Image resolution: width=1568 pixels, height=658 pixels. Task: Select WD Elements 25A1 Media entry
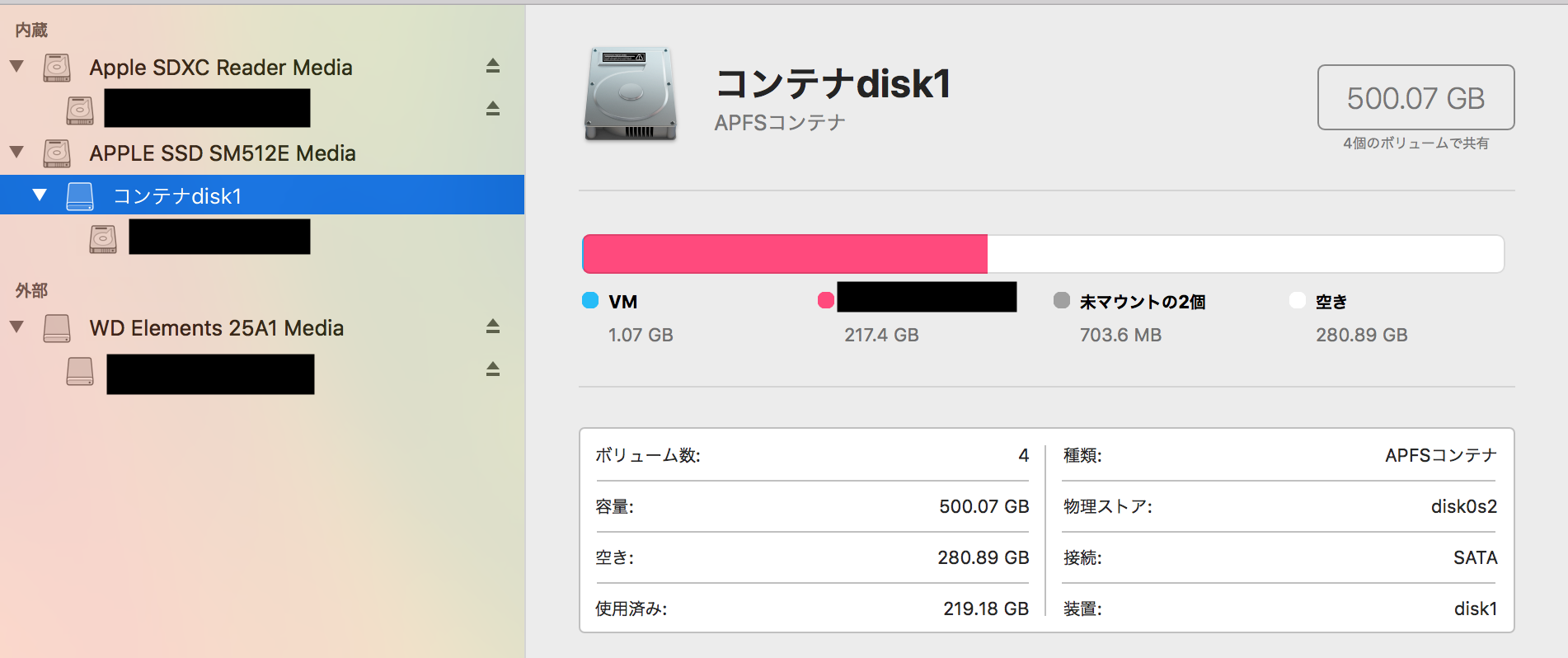pyautogui.click(x=216, y=328)
